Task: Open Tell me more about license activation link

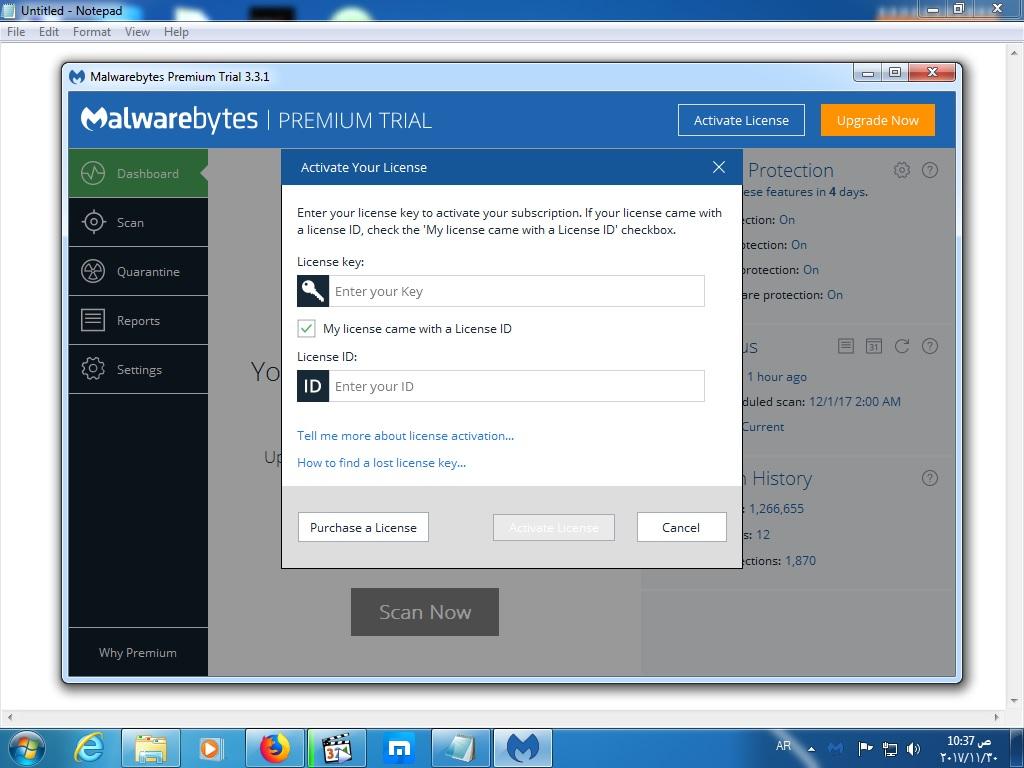Action: (406, 436)
